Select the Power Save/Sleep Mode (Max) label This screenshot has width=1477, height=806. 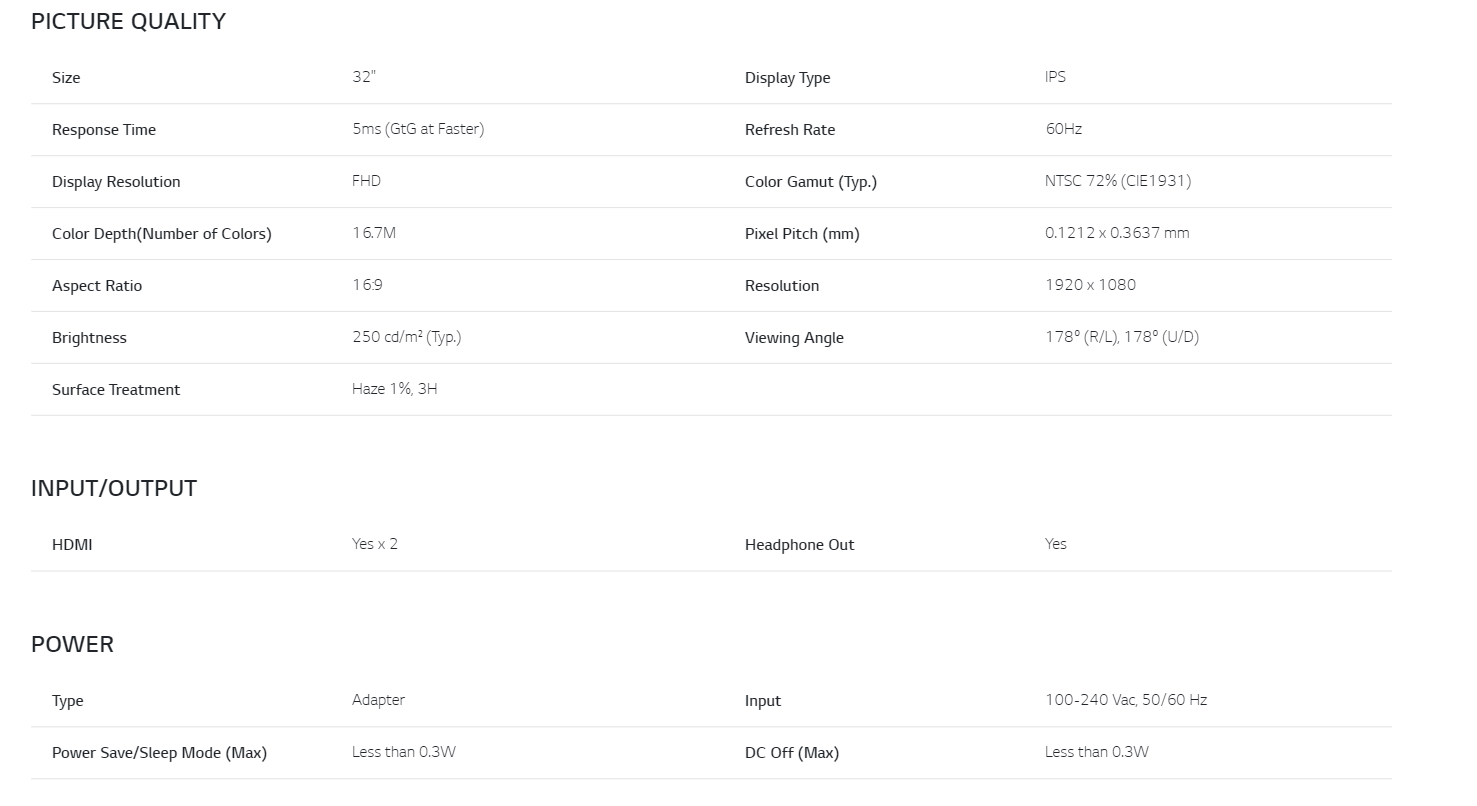tap(159, 753)
